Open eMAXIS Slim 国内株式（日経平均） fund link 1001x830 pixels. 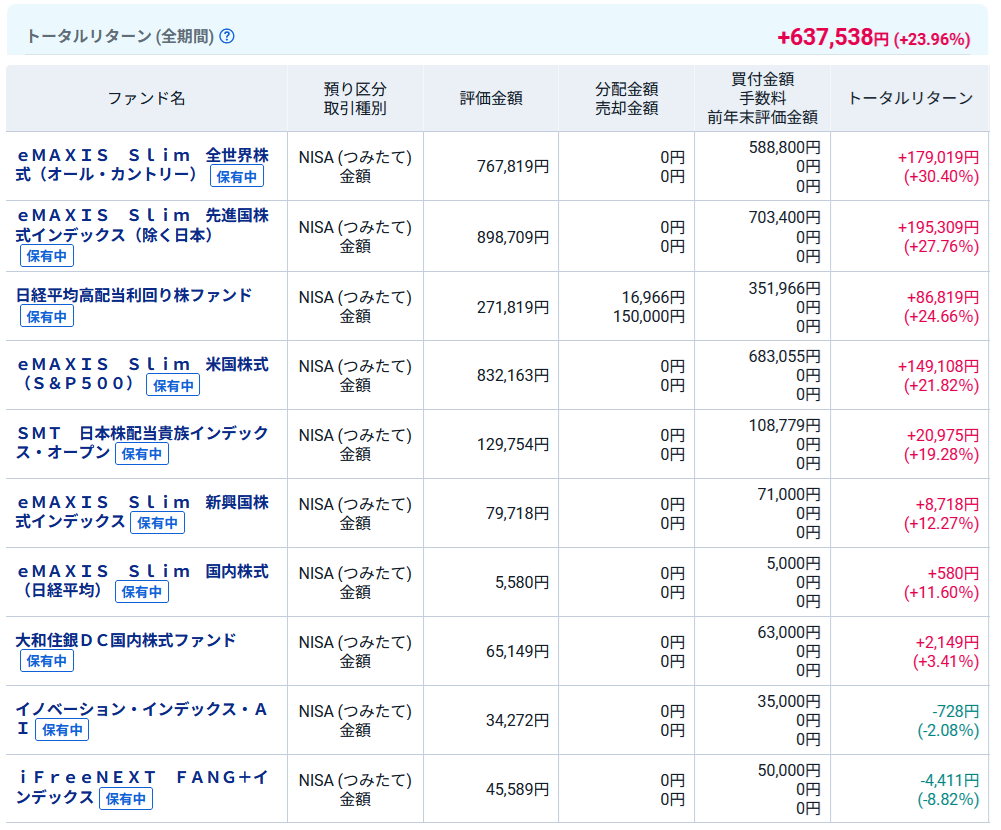(x=142, y=580)
